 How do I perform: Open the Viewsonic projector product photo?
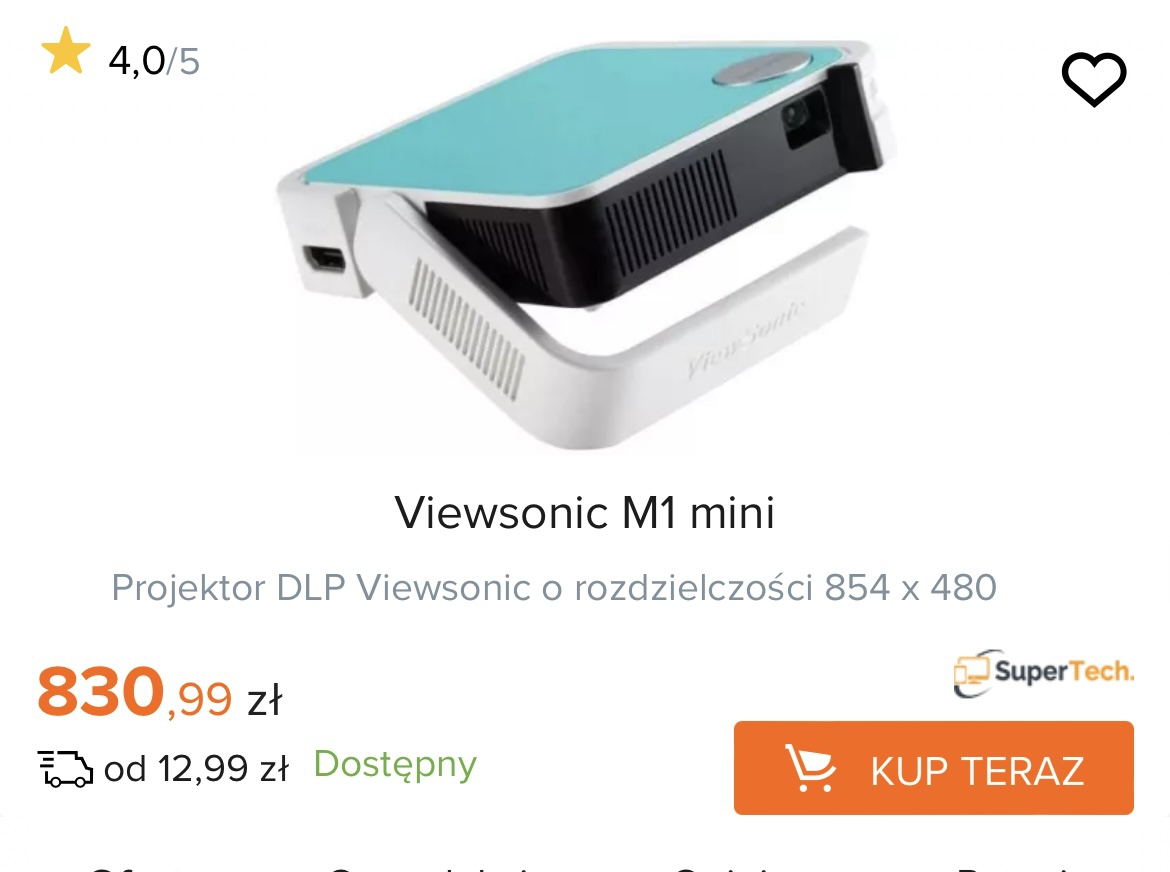pos(585,245)
